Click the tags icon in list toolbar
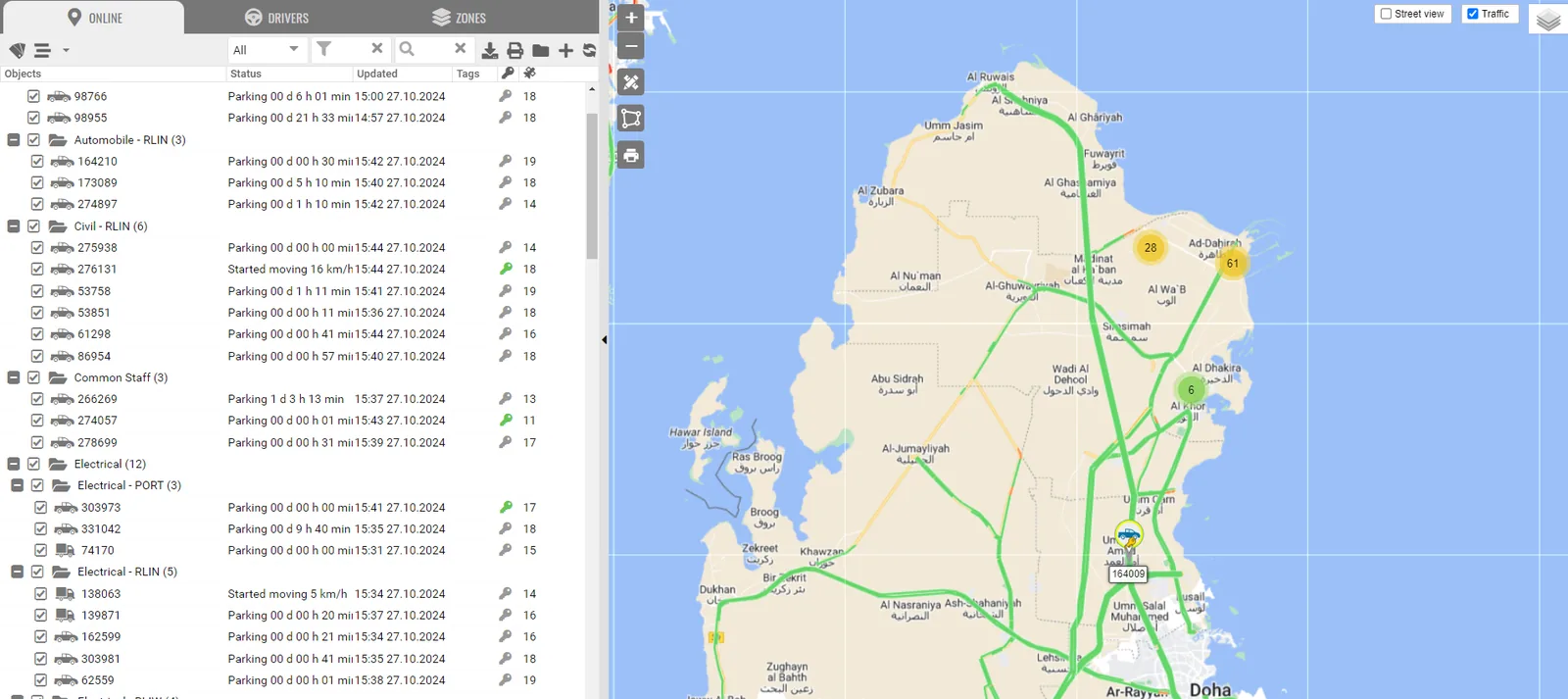The width and height of the screenshot is (1568, 699). click(x=17, y=50)
